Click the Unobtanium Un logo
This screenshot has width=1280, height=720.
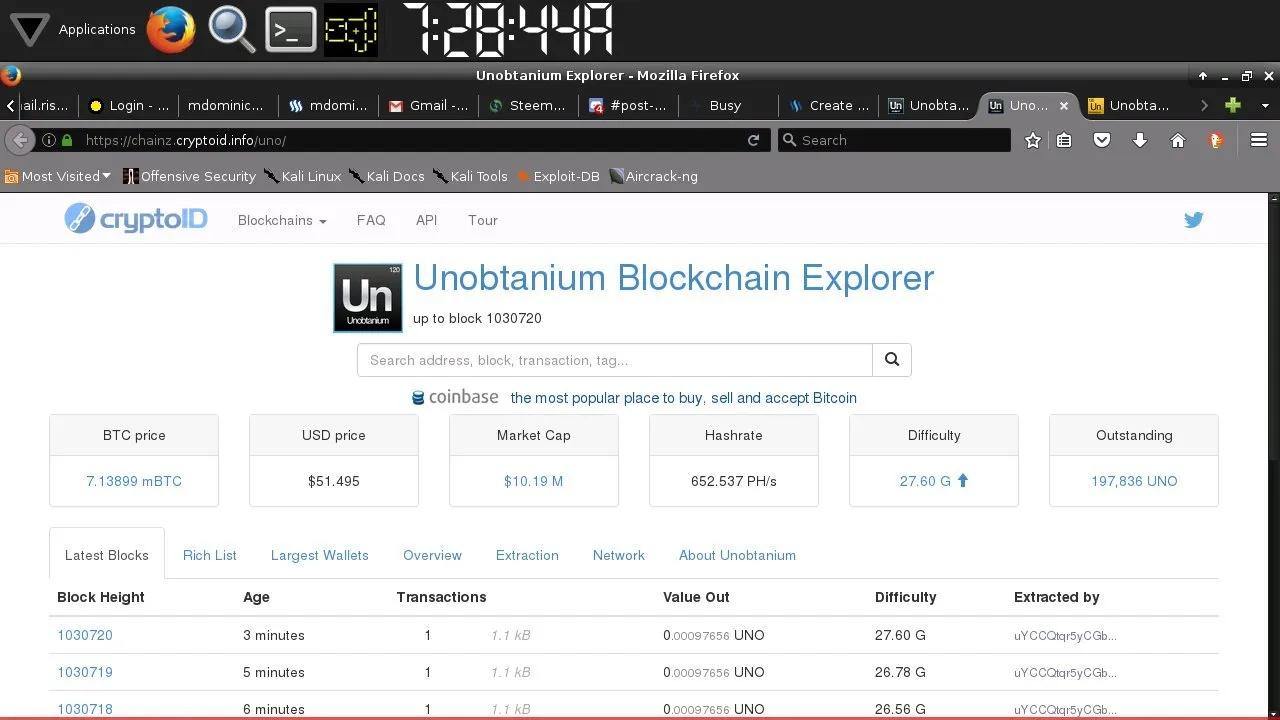click(x=368, y=297)
